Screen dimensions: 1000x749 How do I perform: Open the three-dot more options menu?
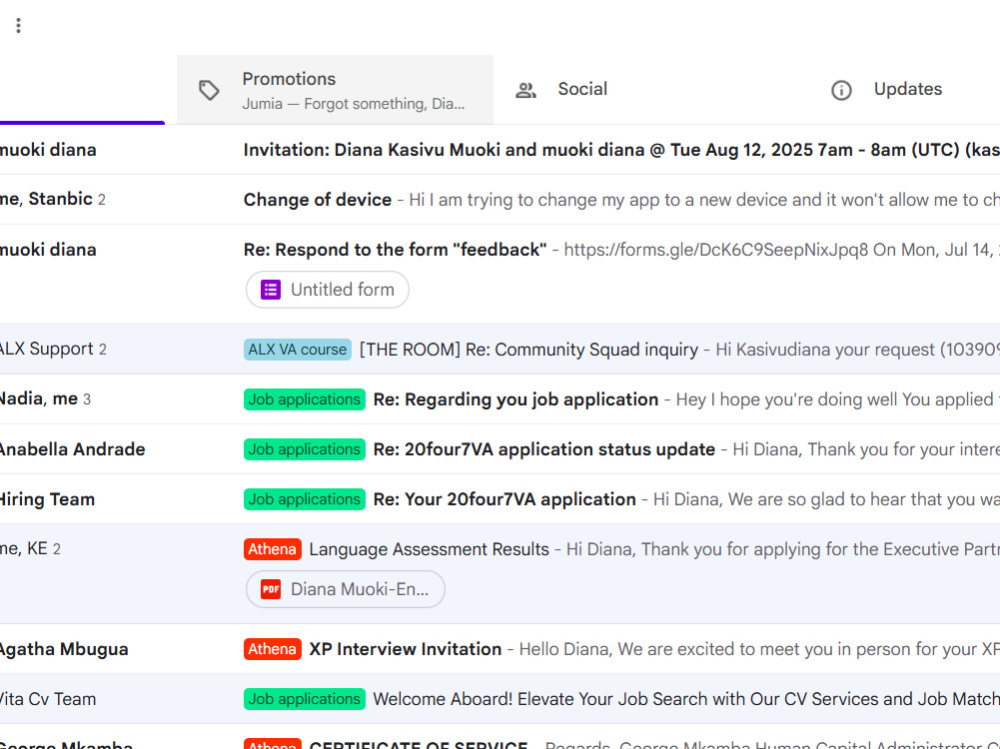point(18,26)
